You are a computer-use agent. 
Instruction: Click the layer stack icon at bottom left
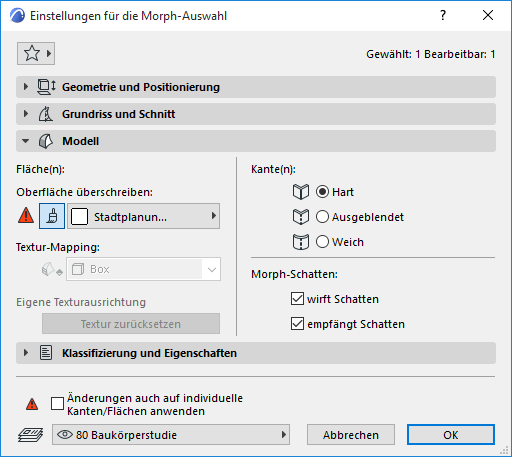point(30,435)
